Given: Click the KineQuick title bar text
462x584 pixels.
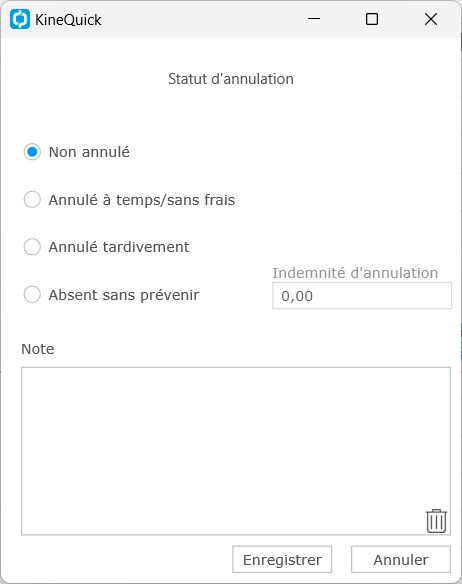Looking at the screenshot, I should pyautogui.click(x=68, y=20).
